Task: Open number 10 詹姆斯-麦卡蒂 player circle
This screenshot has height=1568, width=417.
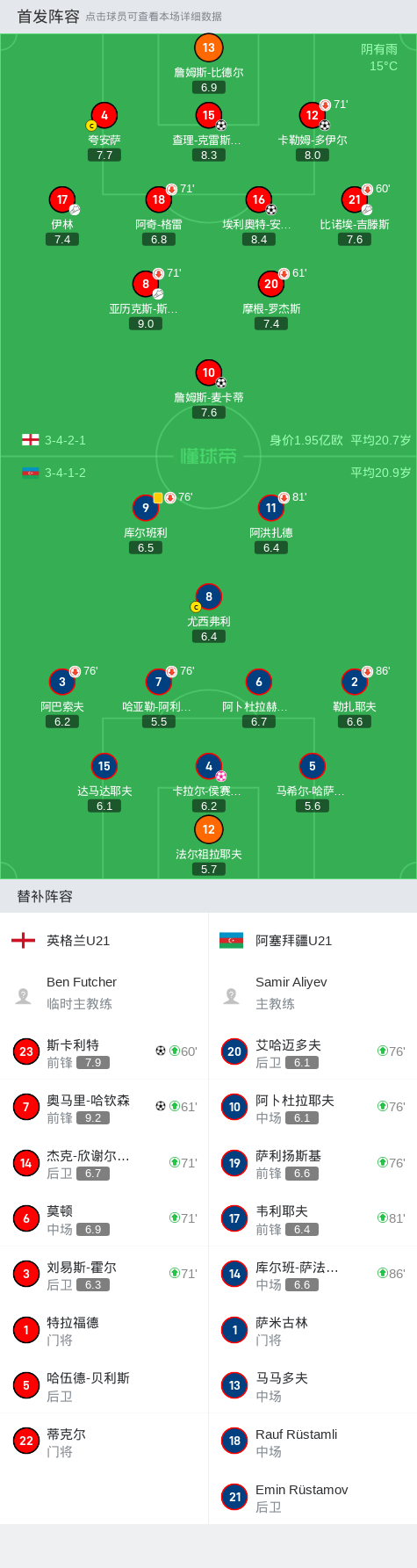Action: click(209, 372)
